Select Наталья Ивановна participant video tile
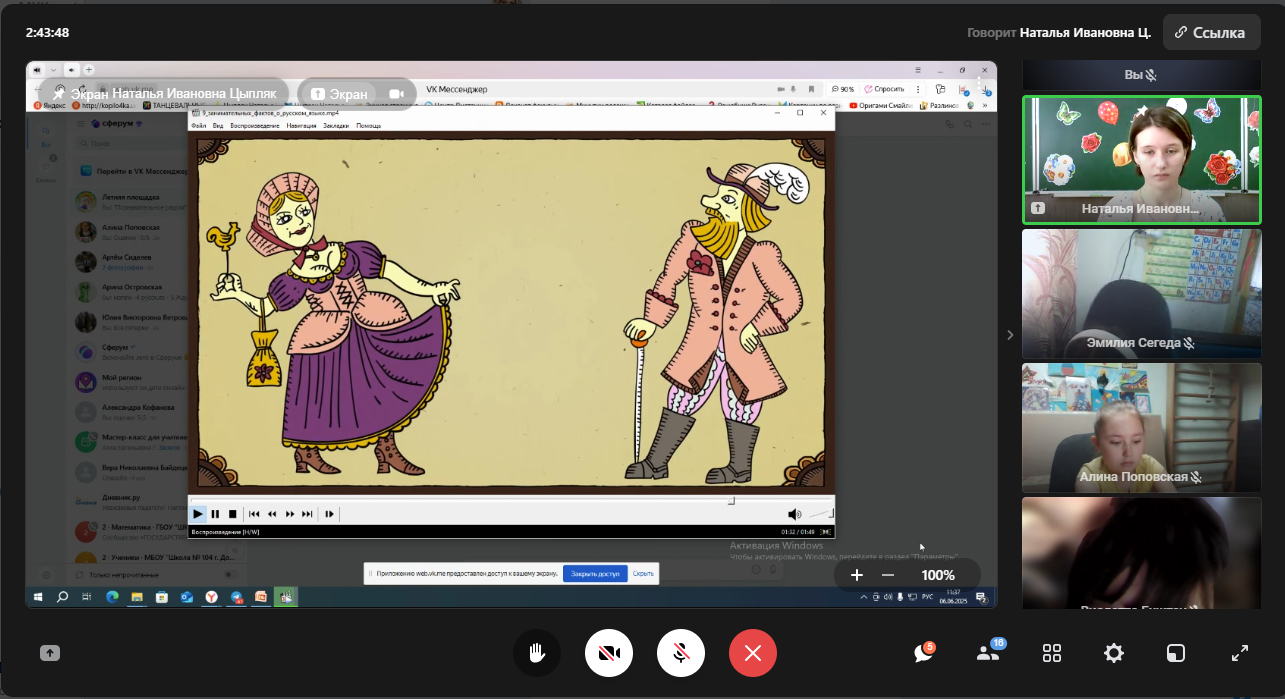1285x699 pixels. click(1141, 159)
